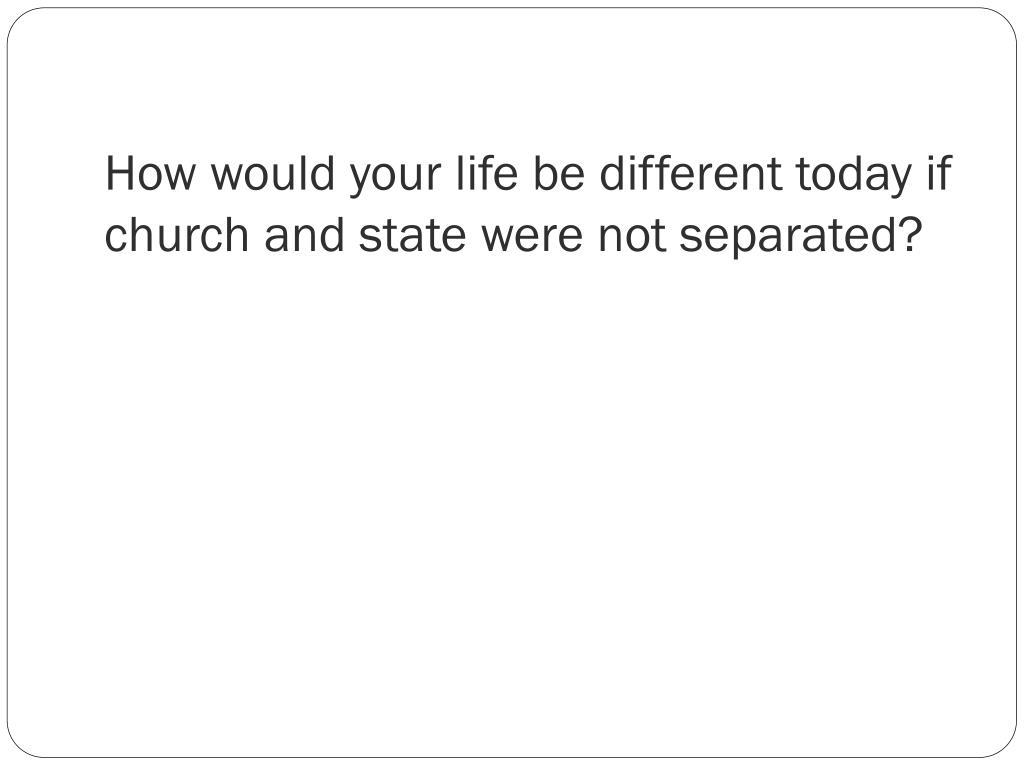Click the word "and" in the second line

(304, 234)
